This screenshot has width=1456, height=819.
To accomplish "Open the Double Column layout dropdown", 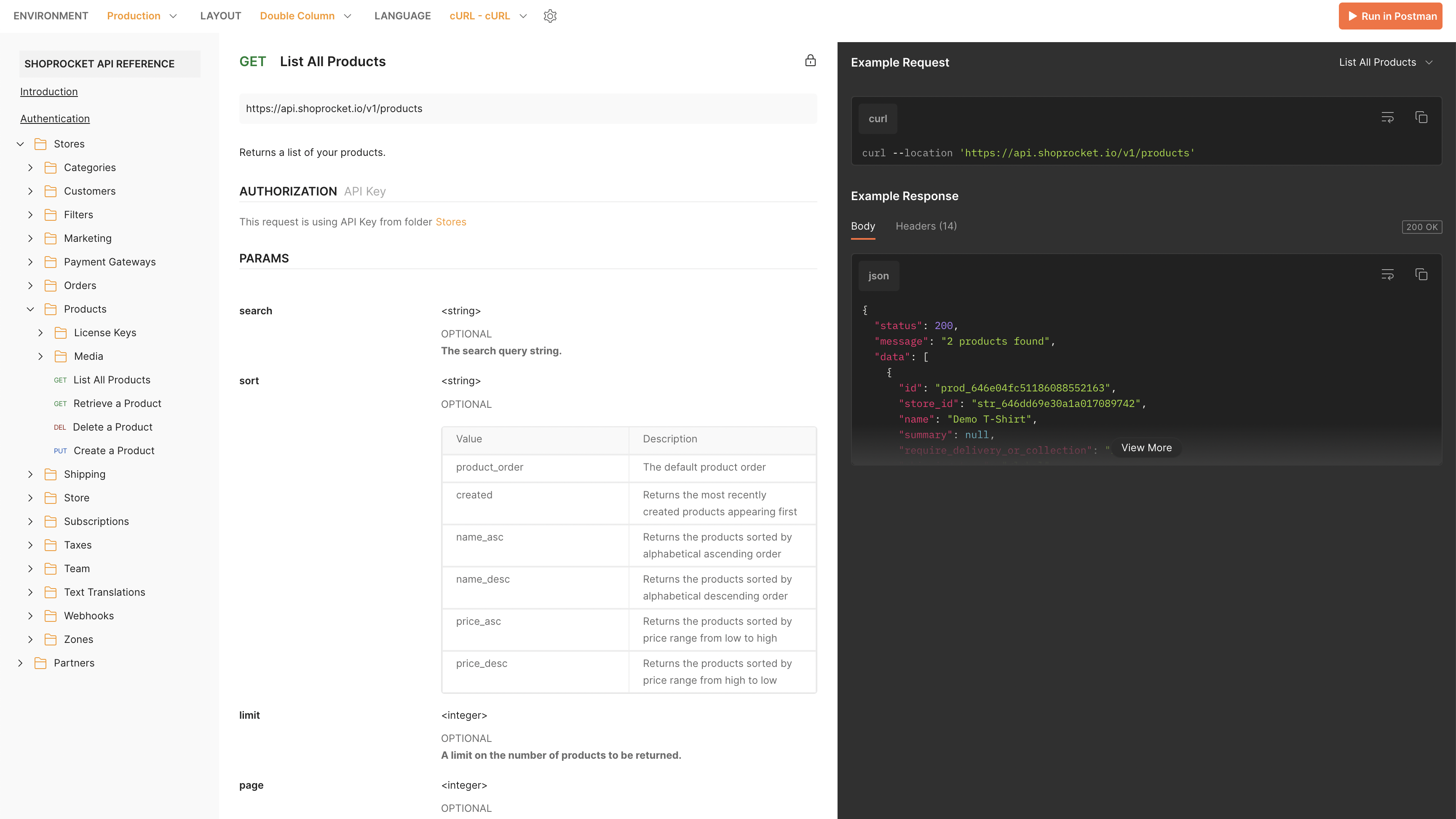I will [306, 16].
